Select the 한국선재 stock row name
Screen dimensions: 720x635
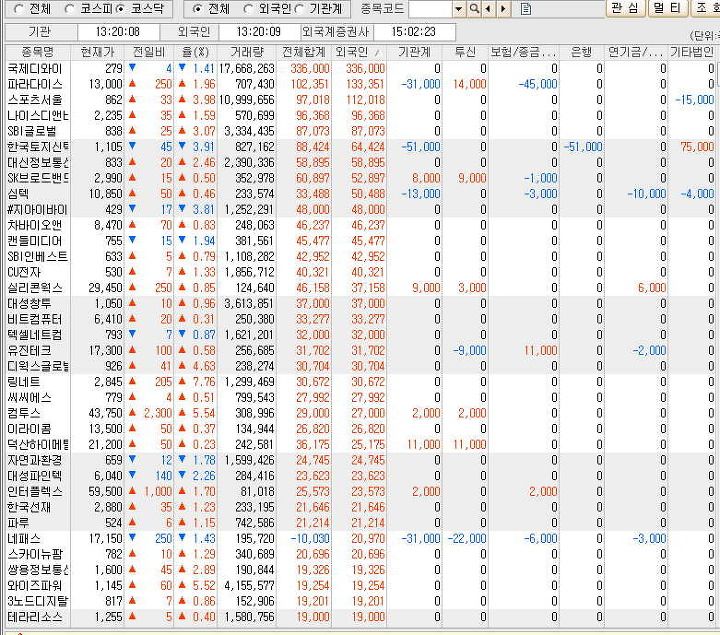click(29, 507)
